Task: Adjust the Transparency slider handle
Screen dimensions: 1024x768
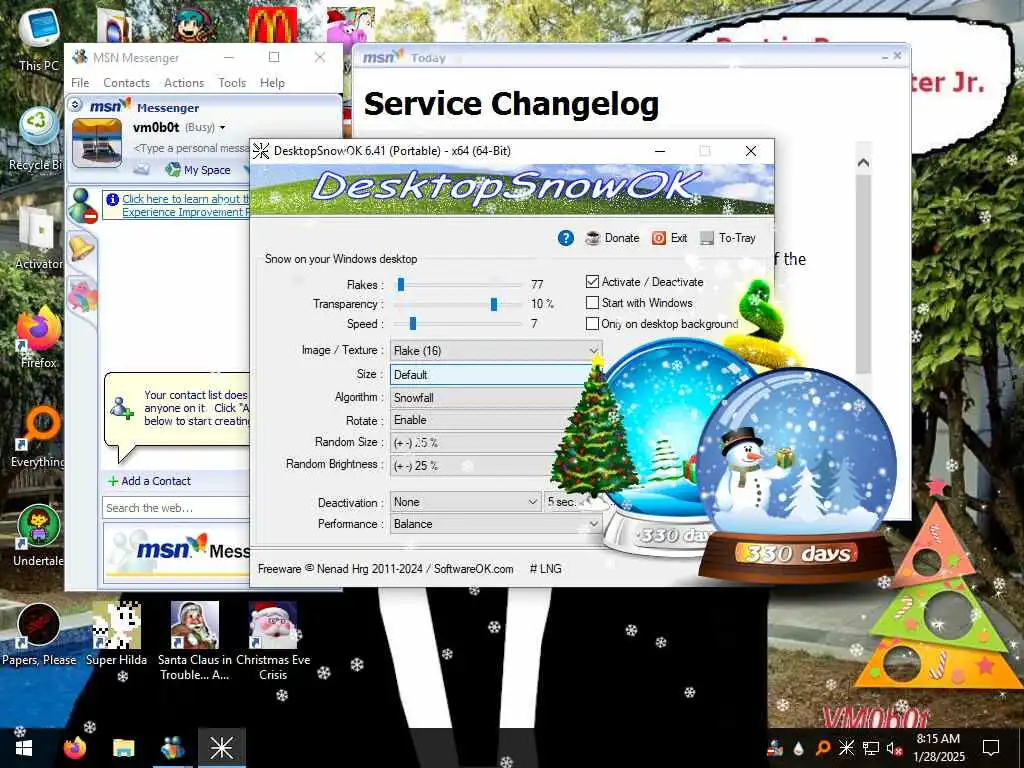Action: pyautogui.click(x=494, y=304)
